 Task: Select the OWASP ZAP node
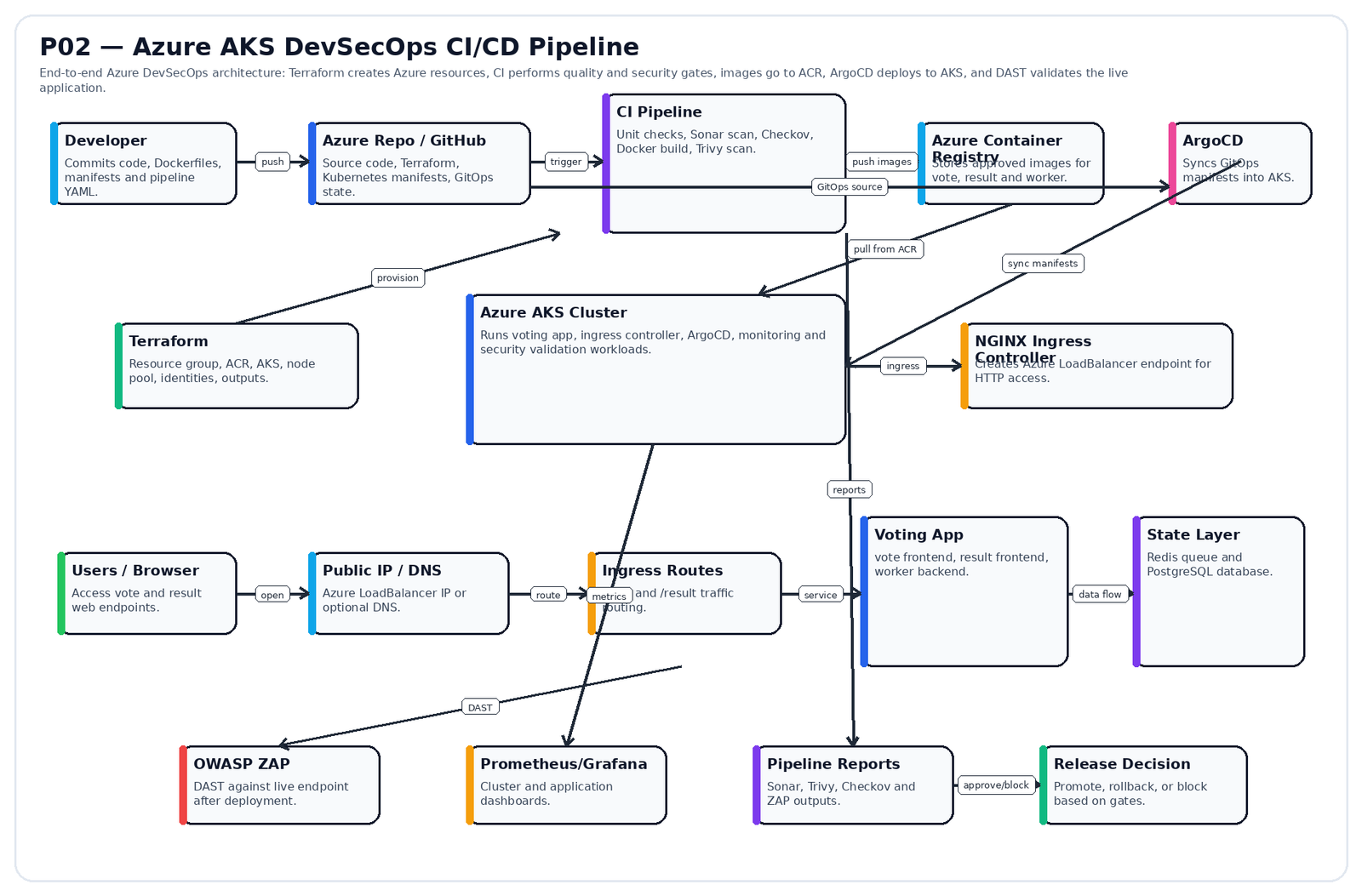coord(280,785)
